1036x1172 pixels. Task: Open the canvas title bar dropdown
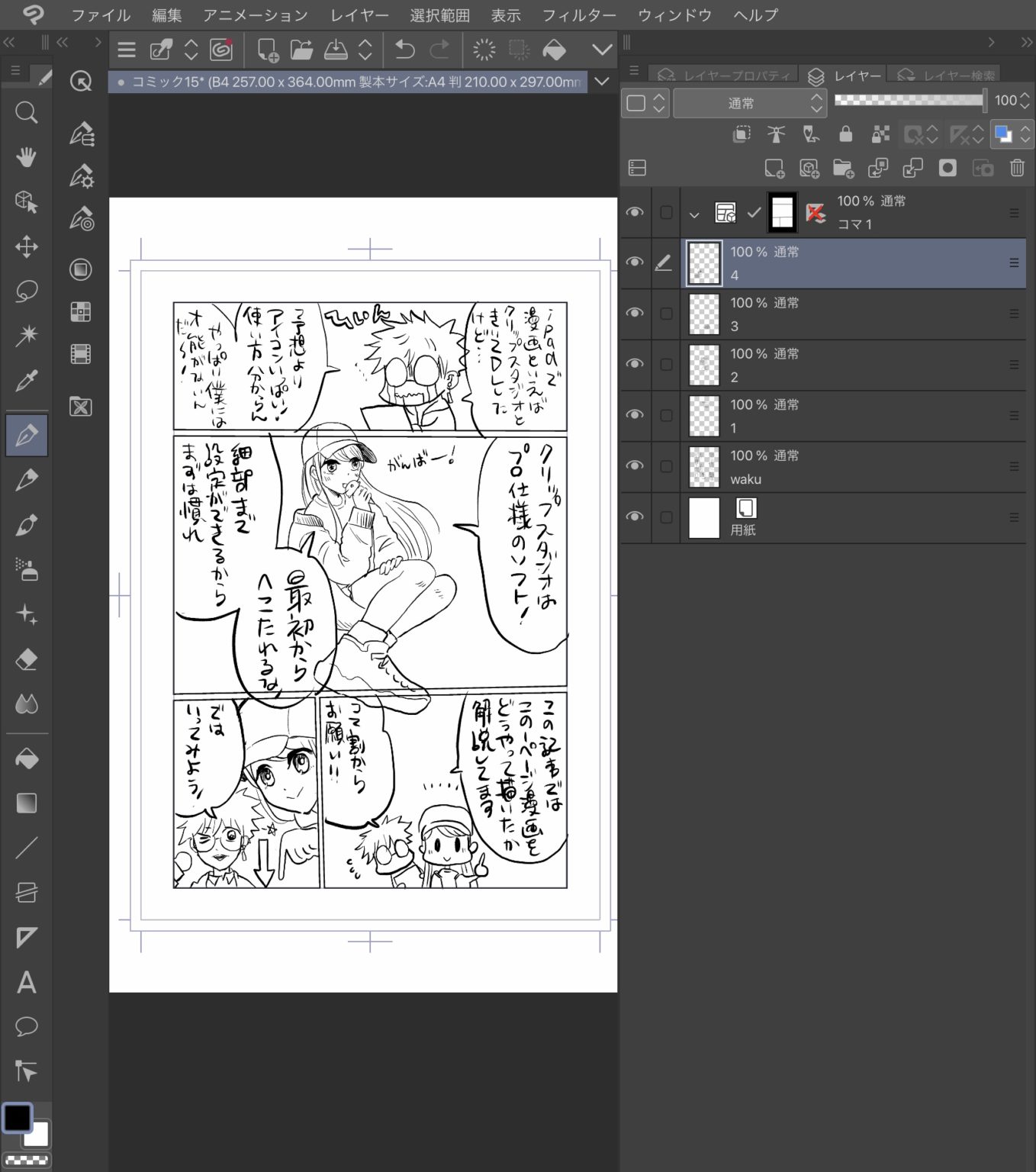tap(602, 82)
